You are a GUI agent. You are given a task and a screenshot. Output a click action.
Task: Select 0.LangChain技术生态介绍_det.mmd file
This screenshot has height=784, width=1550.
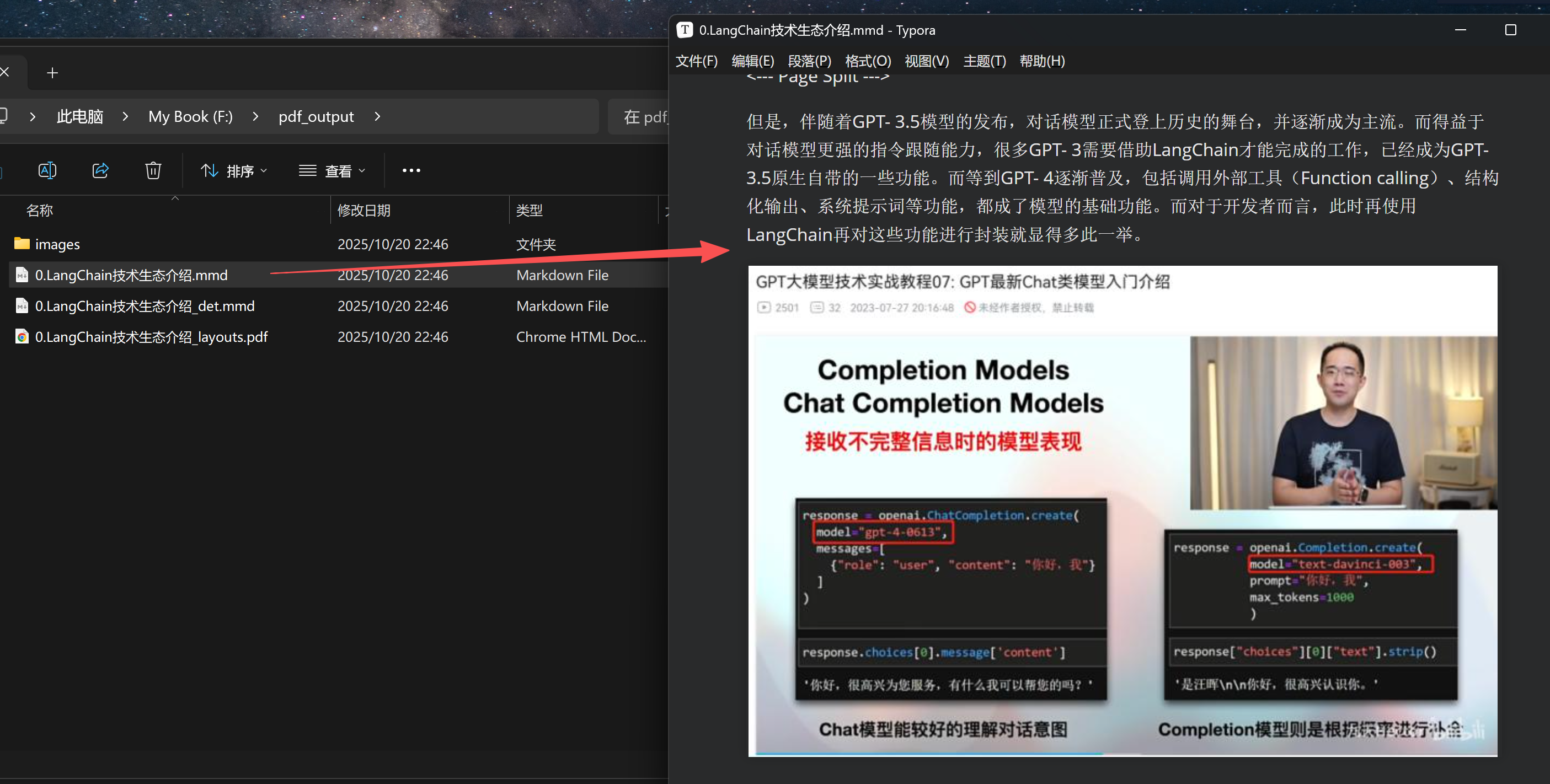[x=145, y=306]
